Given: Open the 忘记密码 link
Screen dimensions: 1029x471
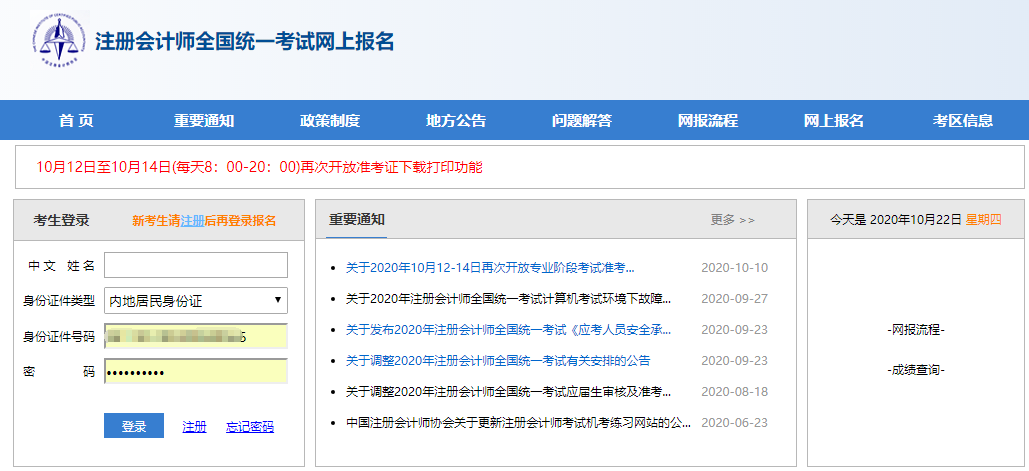Looking at the screenshot, I should (x=250, y=427).
